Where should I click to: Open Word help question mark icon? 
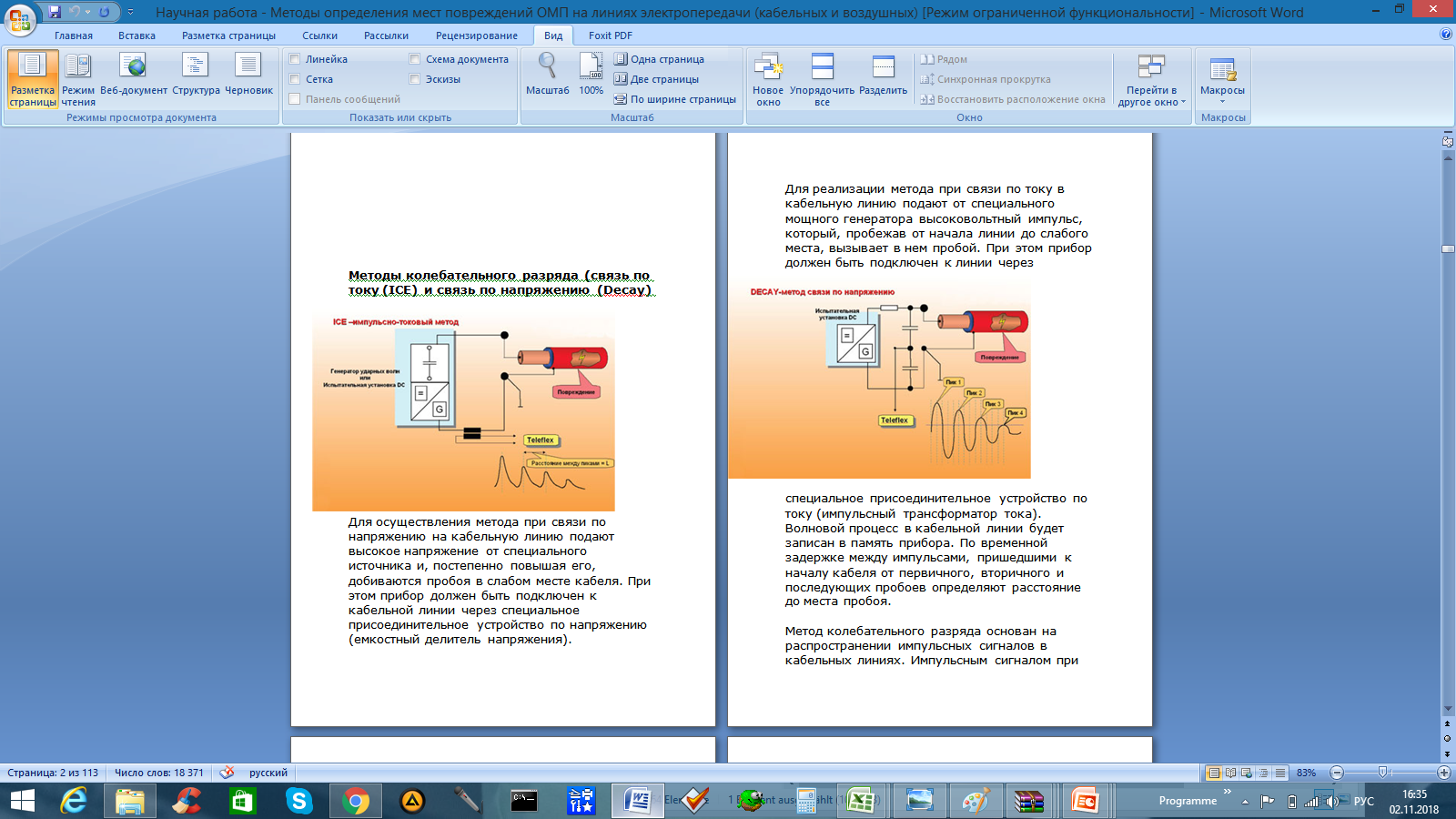1446,35
